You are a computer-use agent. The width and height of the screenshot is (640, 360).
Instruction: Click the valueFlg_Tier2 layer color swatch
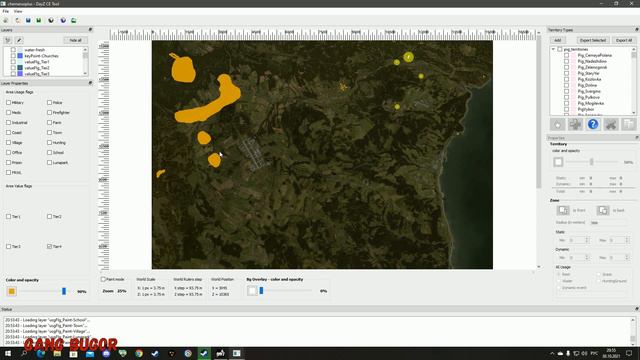[20, 68]
